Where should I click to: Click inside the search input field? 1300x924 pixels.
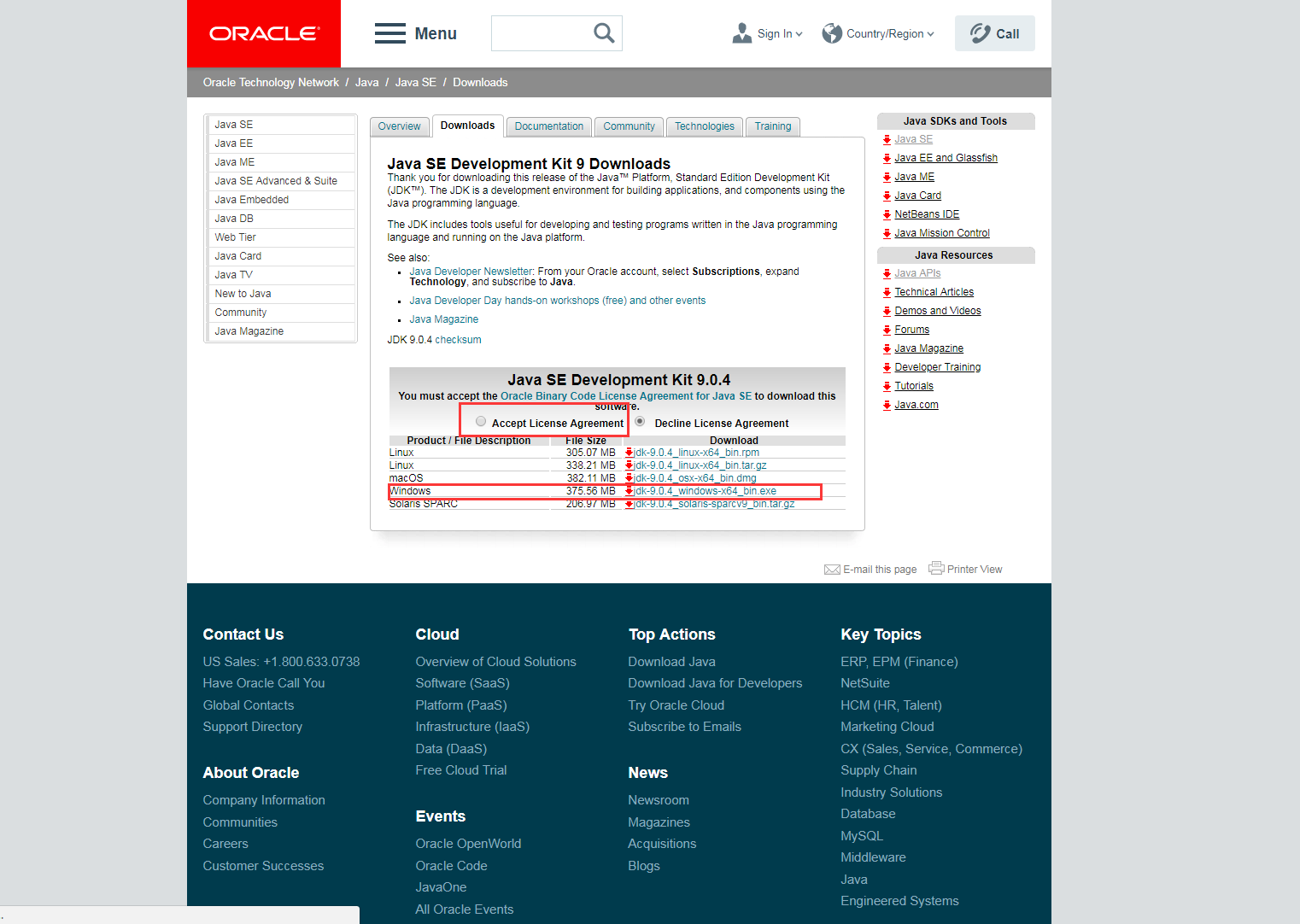pyautogui.click(x=542, y=33)
